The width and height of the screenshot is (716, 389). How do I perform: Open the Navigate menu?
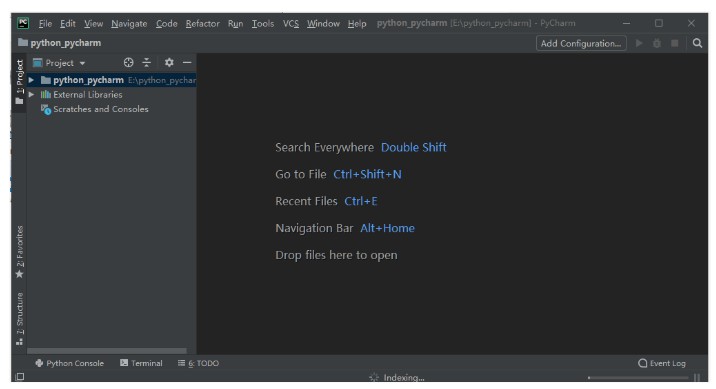129,23
